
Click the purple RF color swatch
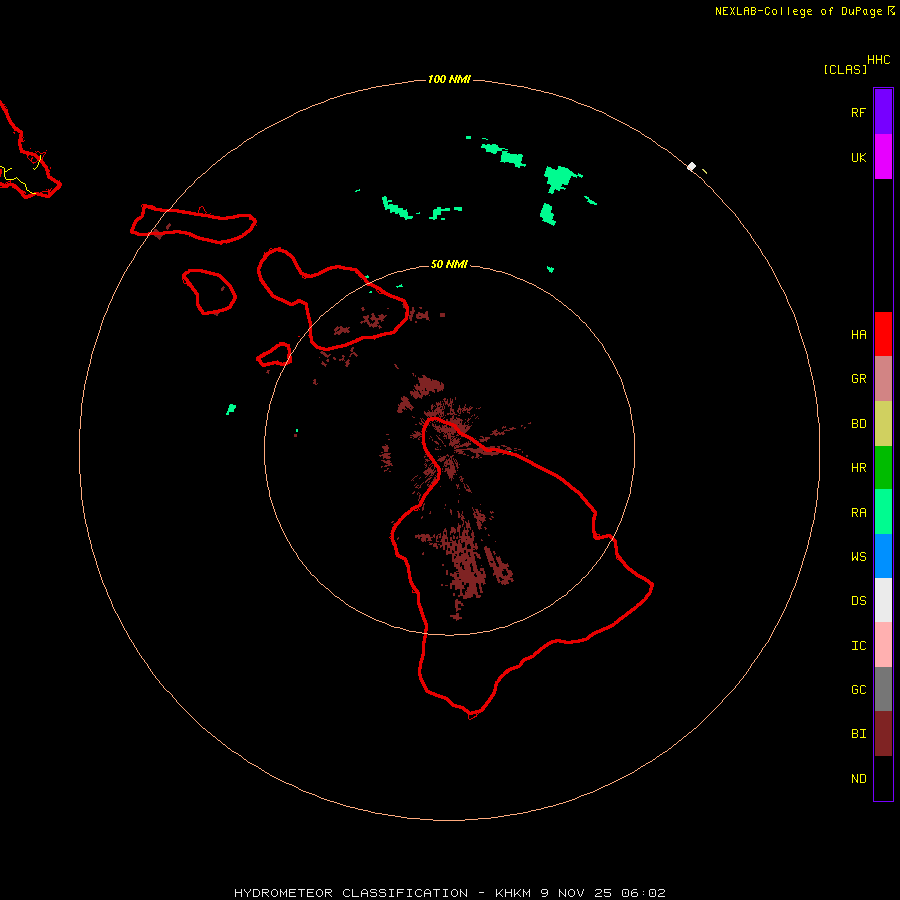pos(883,112)
